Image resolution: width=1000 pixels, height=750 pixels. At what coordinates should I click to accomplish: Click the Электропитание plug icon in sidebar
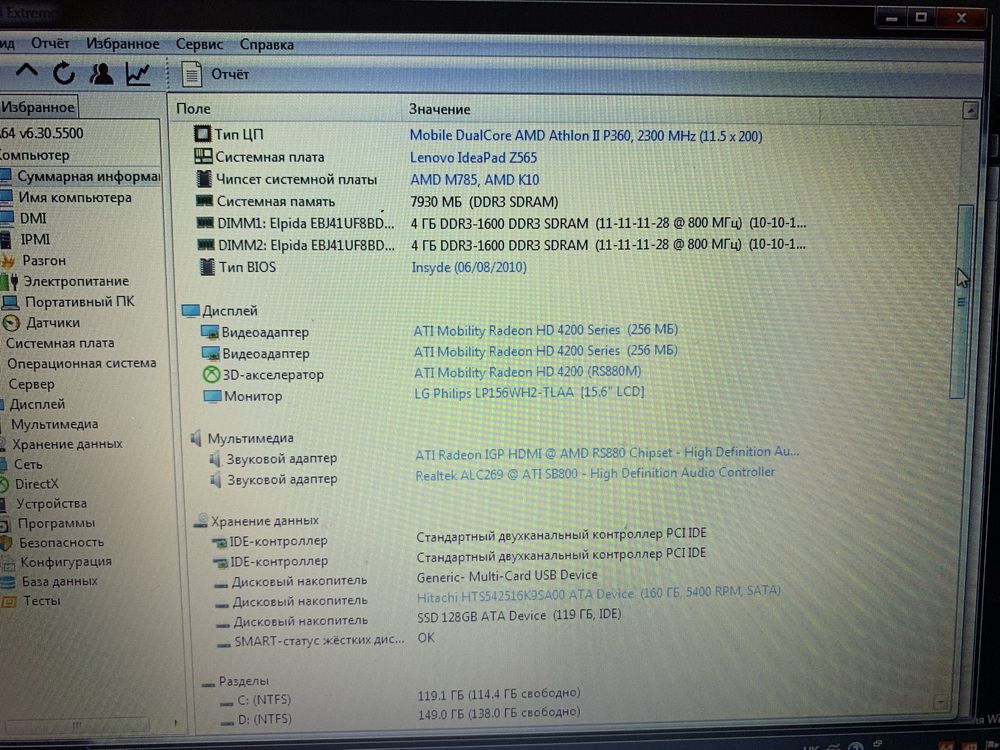(x=10, y=281)
